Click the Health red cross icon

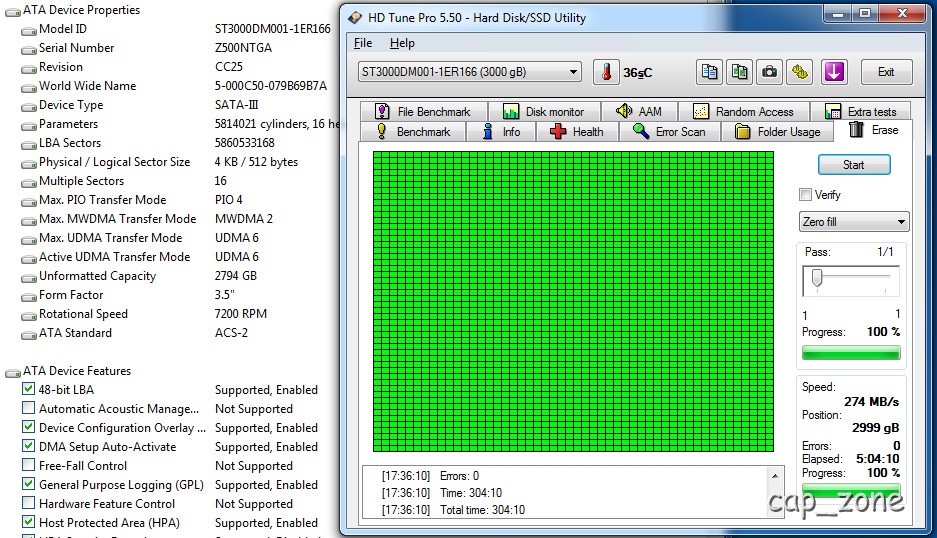point(558,132)
